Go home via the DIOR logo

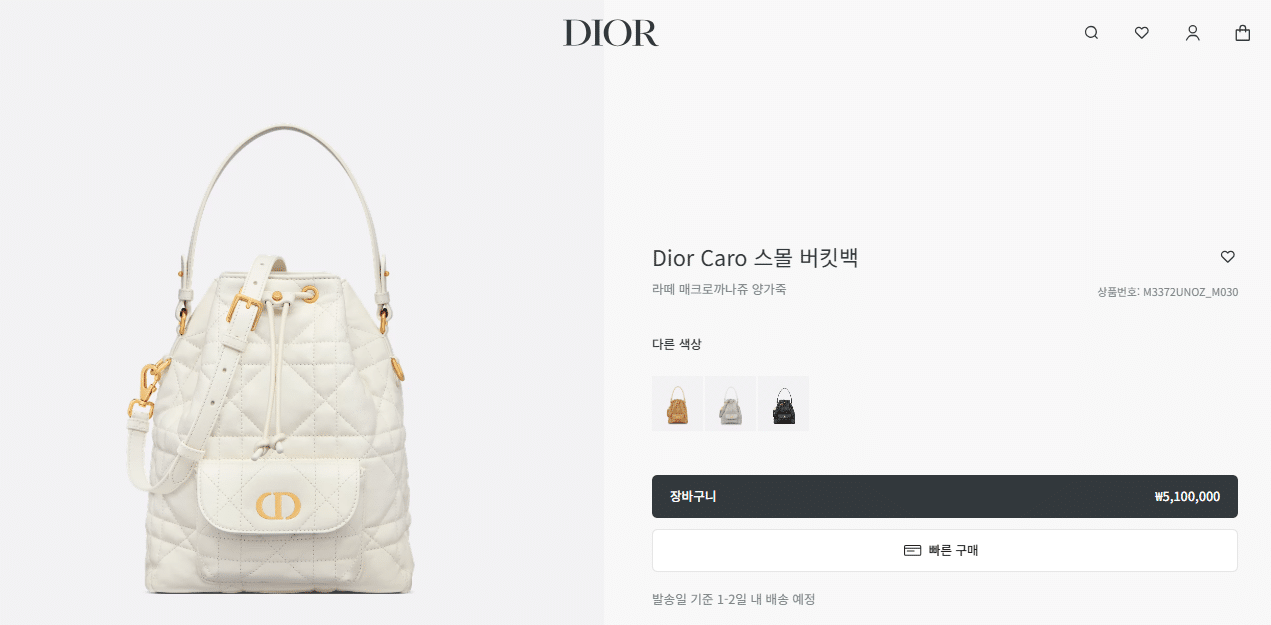pyautogui.click(x=611, y=33)
